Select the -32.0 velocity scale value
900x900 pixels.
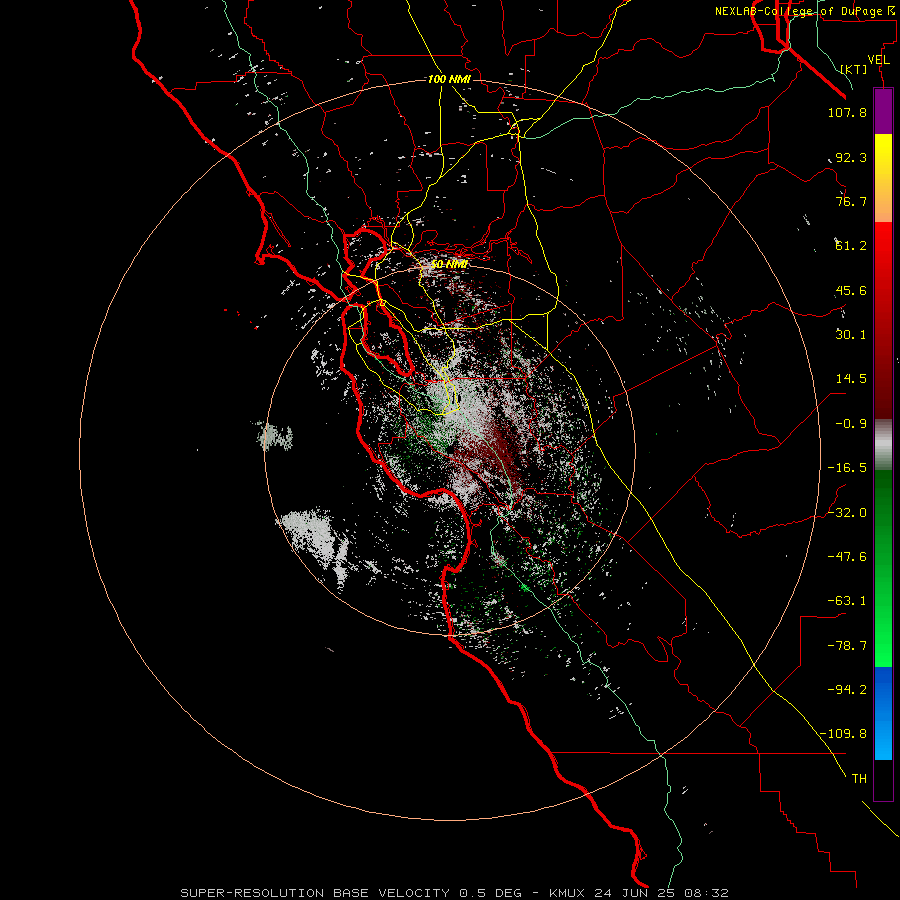click(x=847, y=513)
